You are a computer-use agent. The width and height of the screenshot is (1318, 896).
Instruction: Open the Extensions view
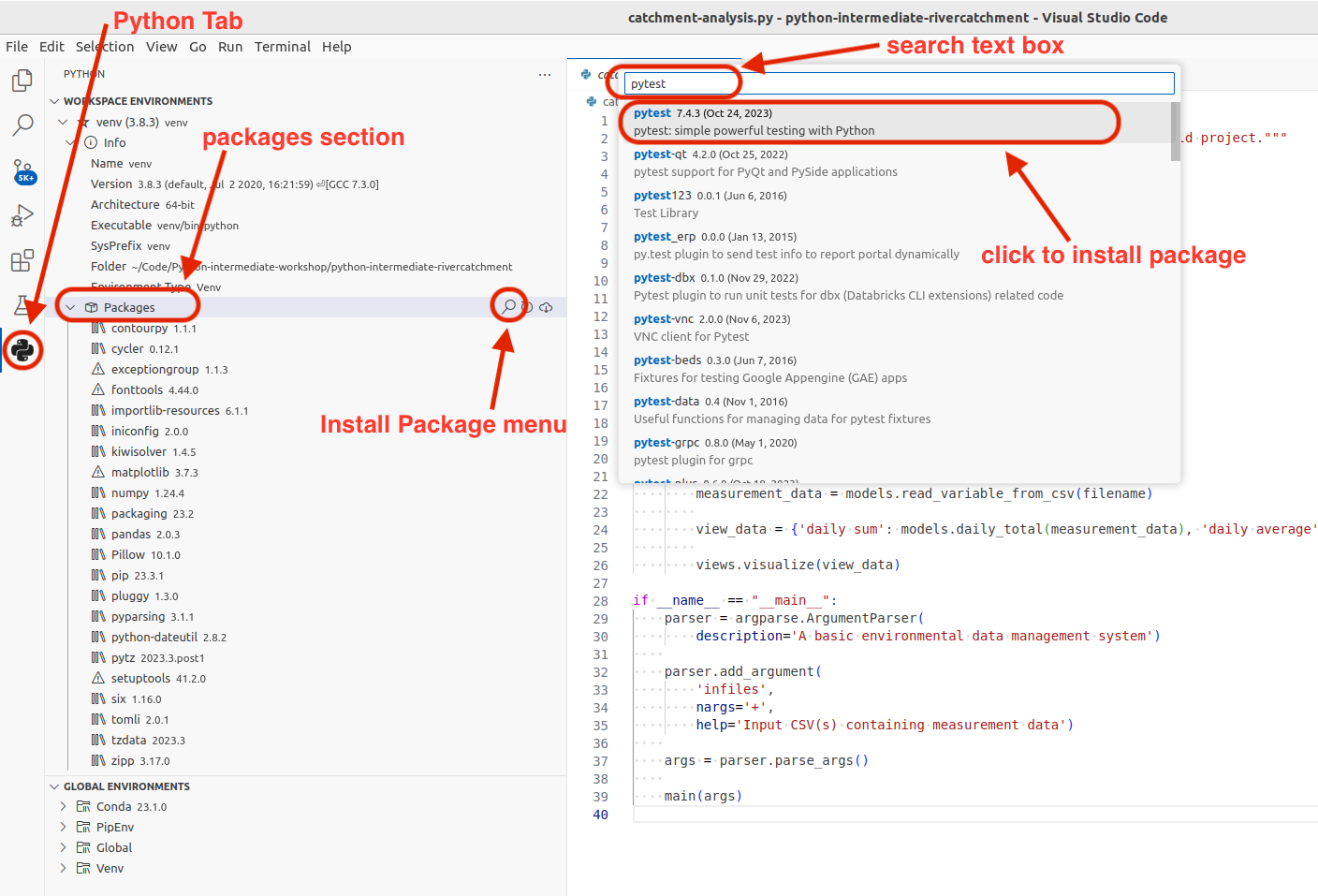pyautogui.click(x=22, y=261)
